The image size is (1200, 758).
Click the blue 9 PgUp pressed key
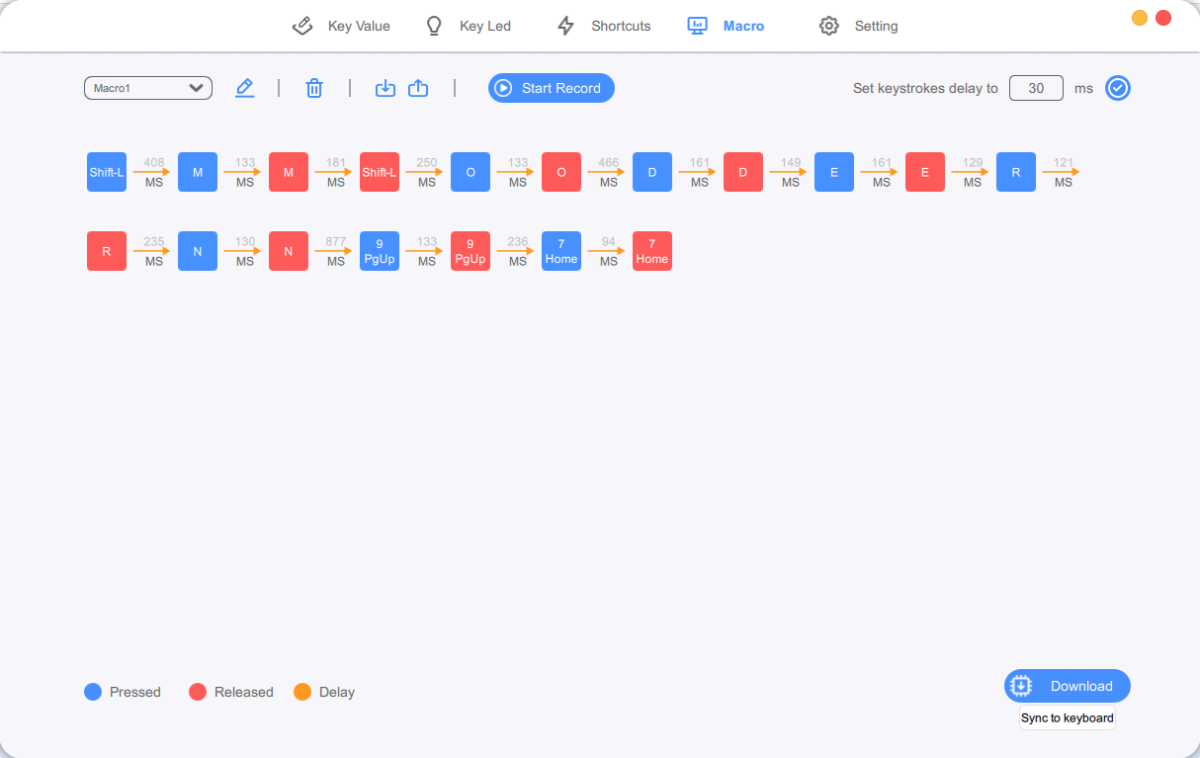[x=379, y=251]
